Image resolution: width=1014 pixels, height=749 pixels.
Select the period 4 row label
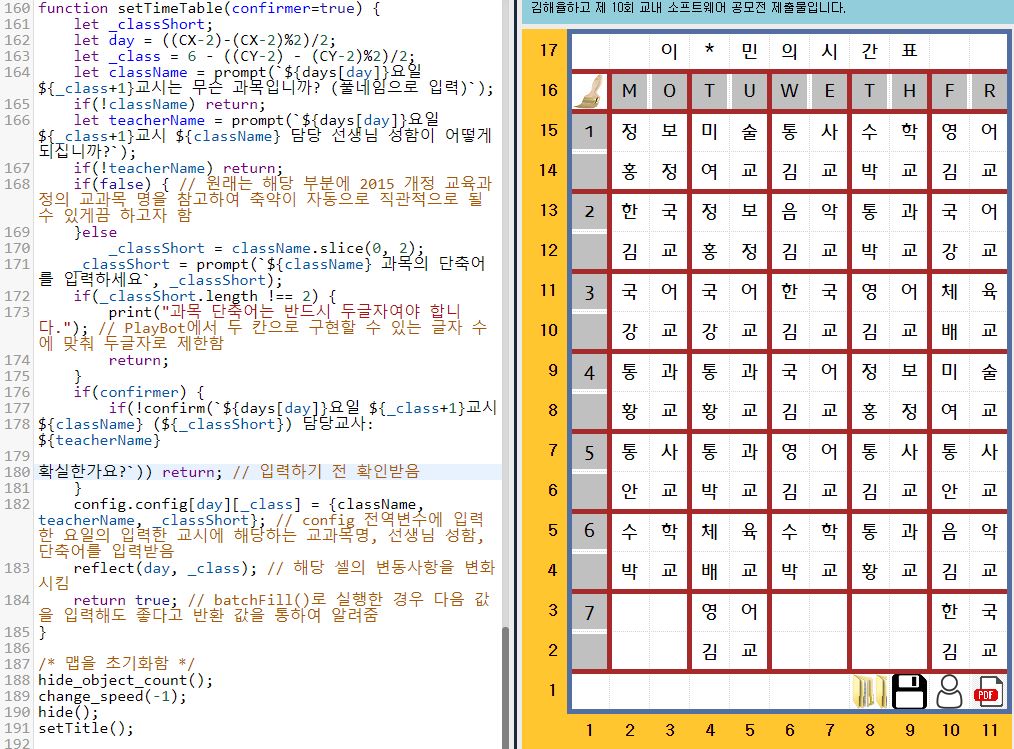(590, 372)
